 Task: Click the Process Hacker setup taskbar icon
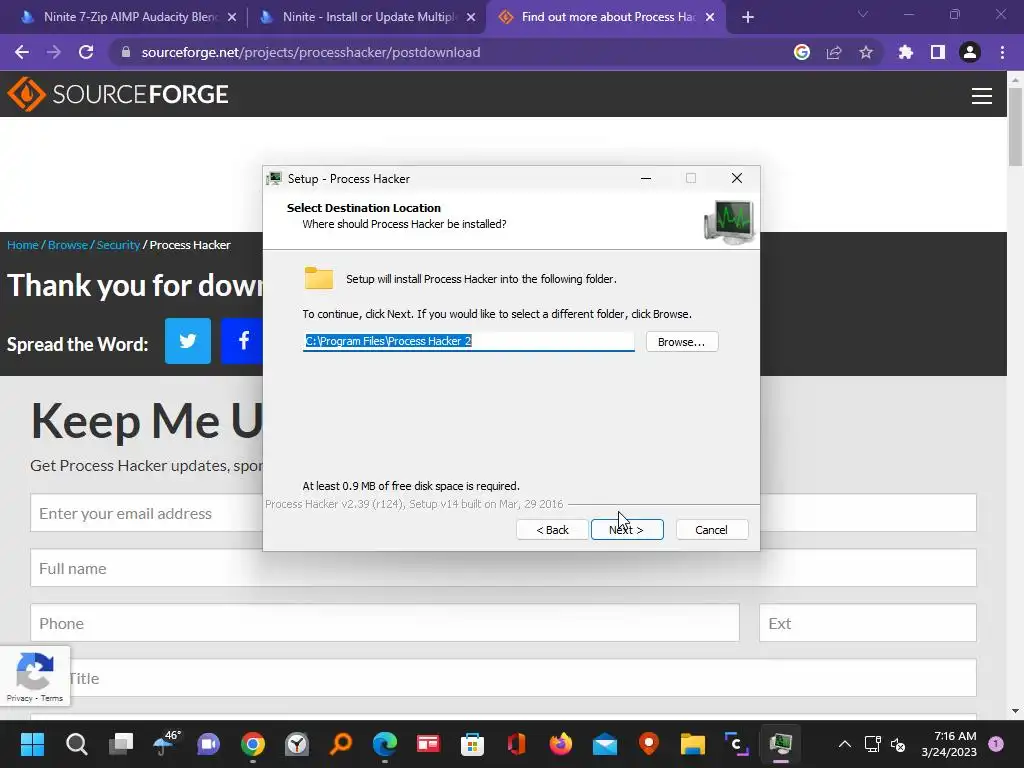[x=780, y=744]
